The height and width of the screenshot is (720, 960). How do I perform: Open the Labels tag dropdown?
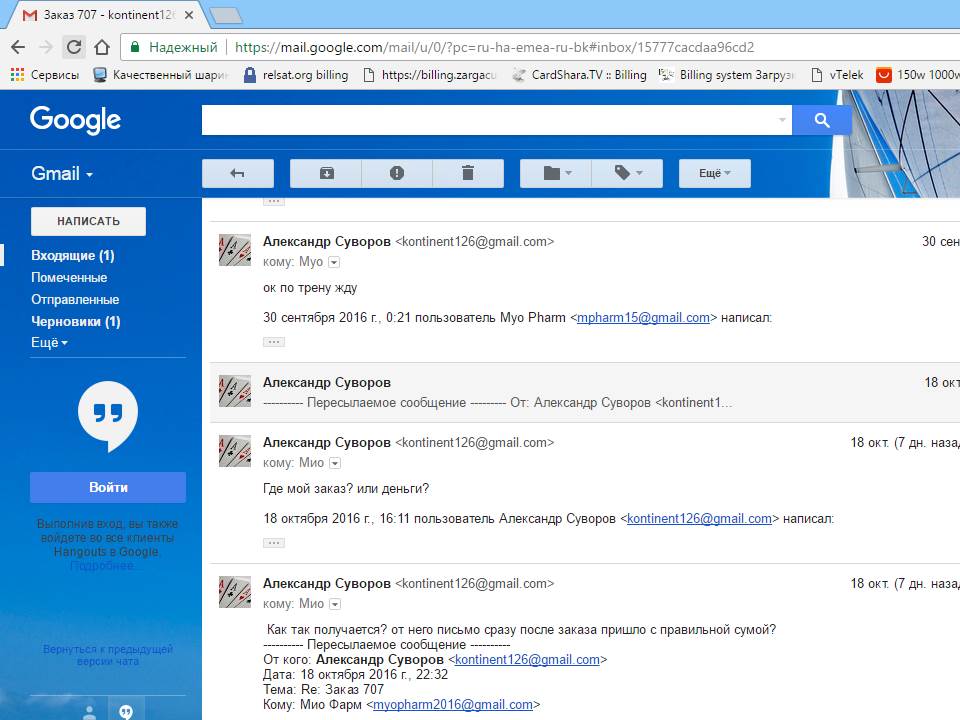point(627,173)
